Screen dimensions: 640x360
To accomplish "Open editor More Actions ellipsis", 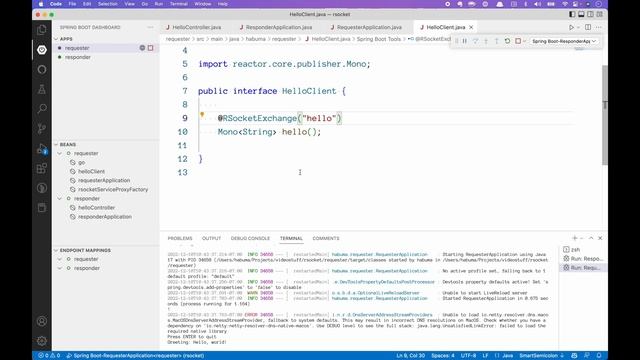I will coord(598,27).
